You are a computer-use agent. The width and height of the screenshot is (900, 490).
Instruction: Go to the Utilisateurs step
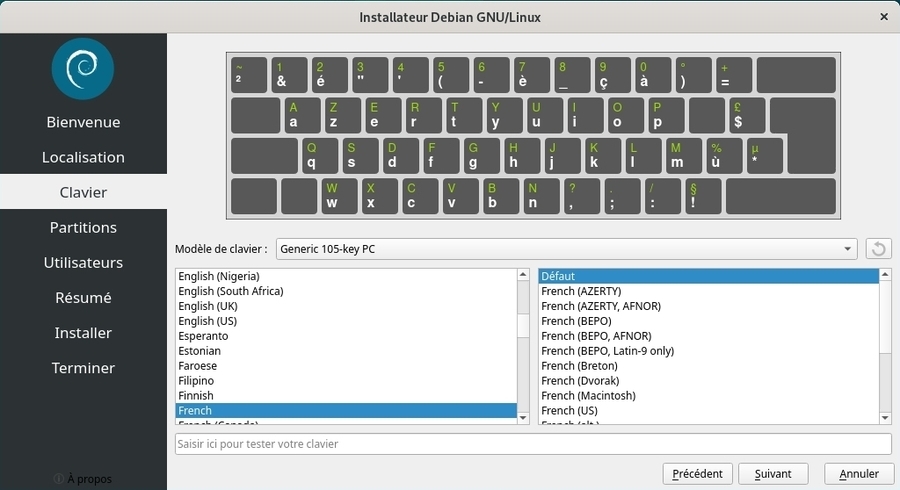coord(83,262)
